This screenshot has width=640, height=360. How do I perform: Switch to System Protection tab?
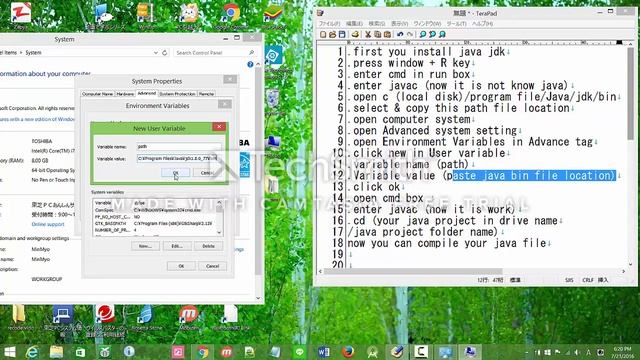[x=177, y=94]
